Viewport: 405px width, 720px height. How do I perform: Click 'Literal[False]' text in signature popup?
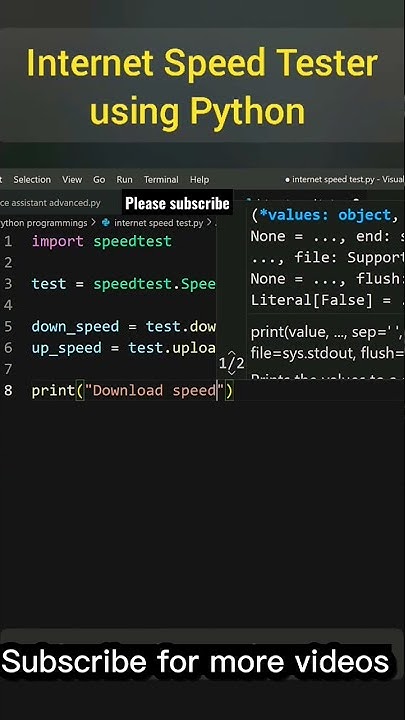(x=311, y=300)
